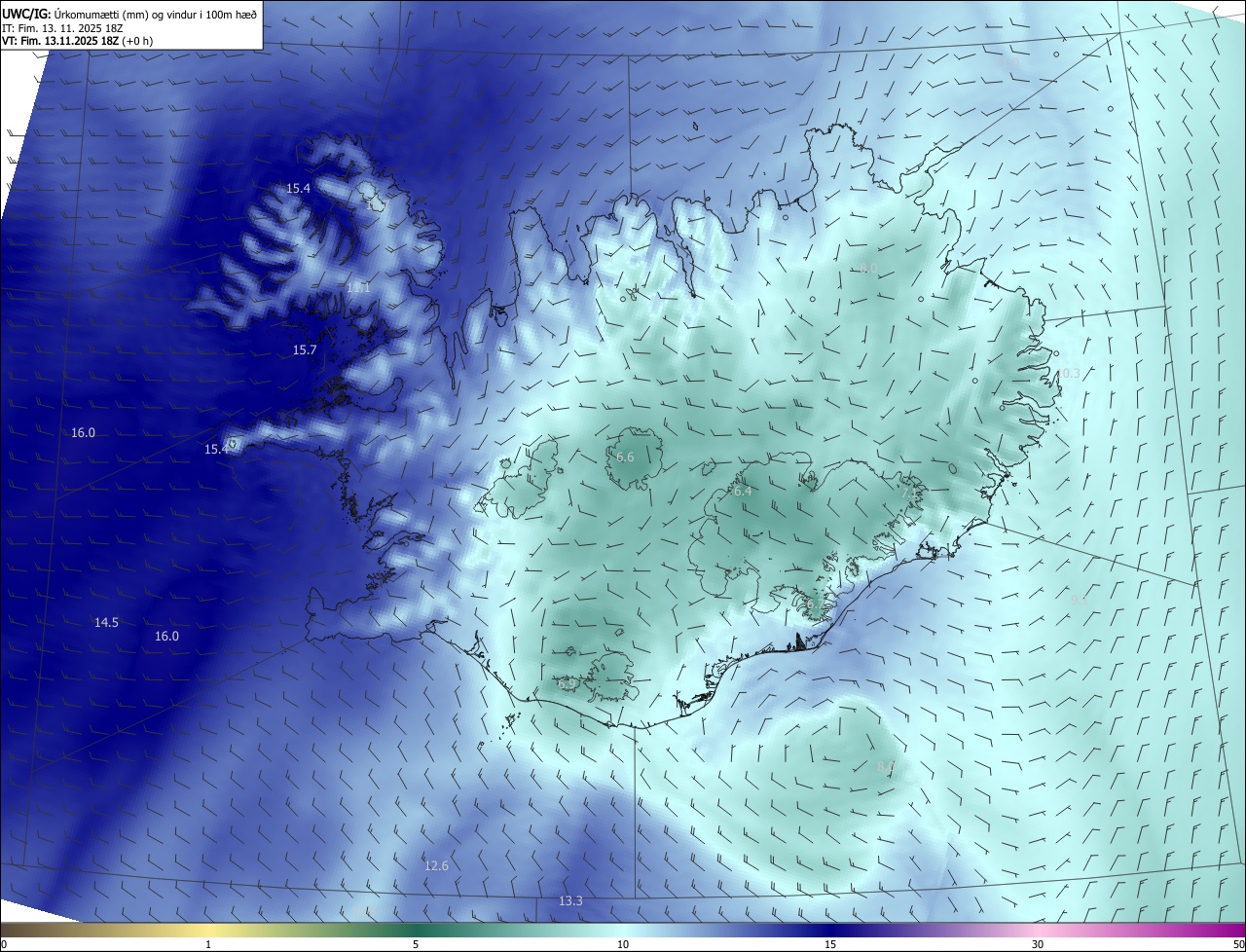Click the 12.6 value label on the map

pyautogui.click(x=436, y=865)
